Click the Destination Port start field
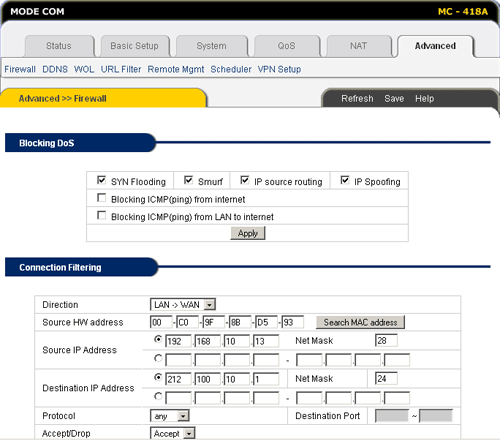The width and height of the screenshot is (500, 441). tap(392, 416)
